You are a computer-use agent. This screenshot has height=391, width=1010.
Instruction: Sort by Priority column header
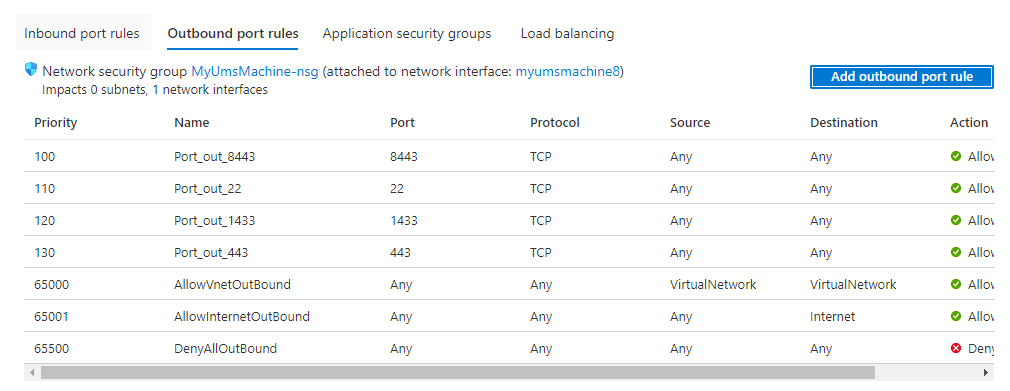(x=55, y=122)
